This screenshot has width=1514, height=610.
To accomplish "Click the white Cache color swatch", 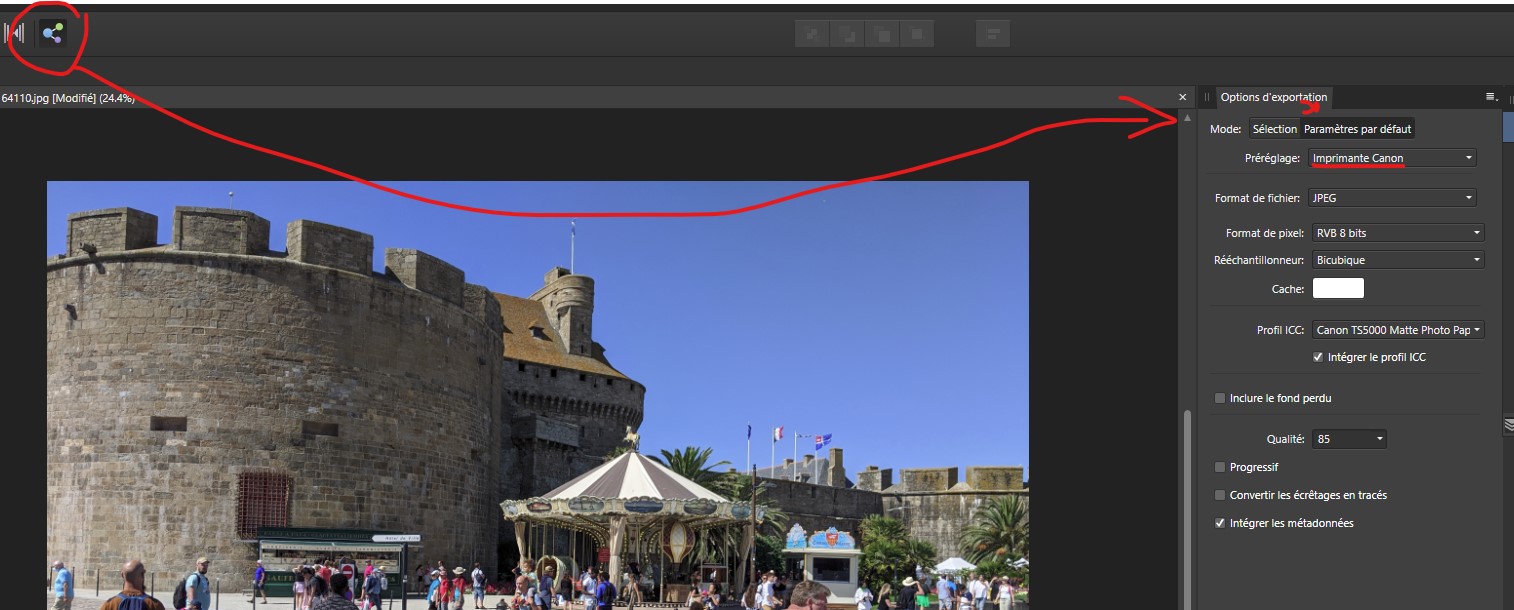I will click(1338, 288).
